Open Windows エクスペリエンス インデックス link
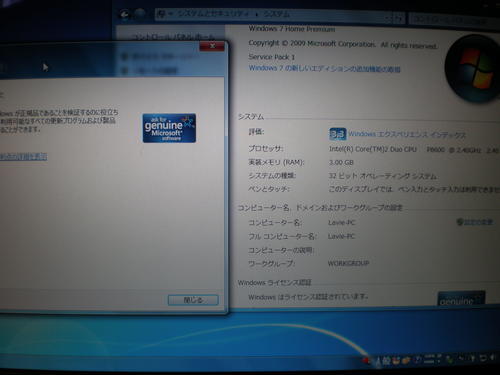The height and width of the screenshot is (375, 500). click(407, 135)
